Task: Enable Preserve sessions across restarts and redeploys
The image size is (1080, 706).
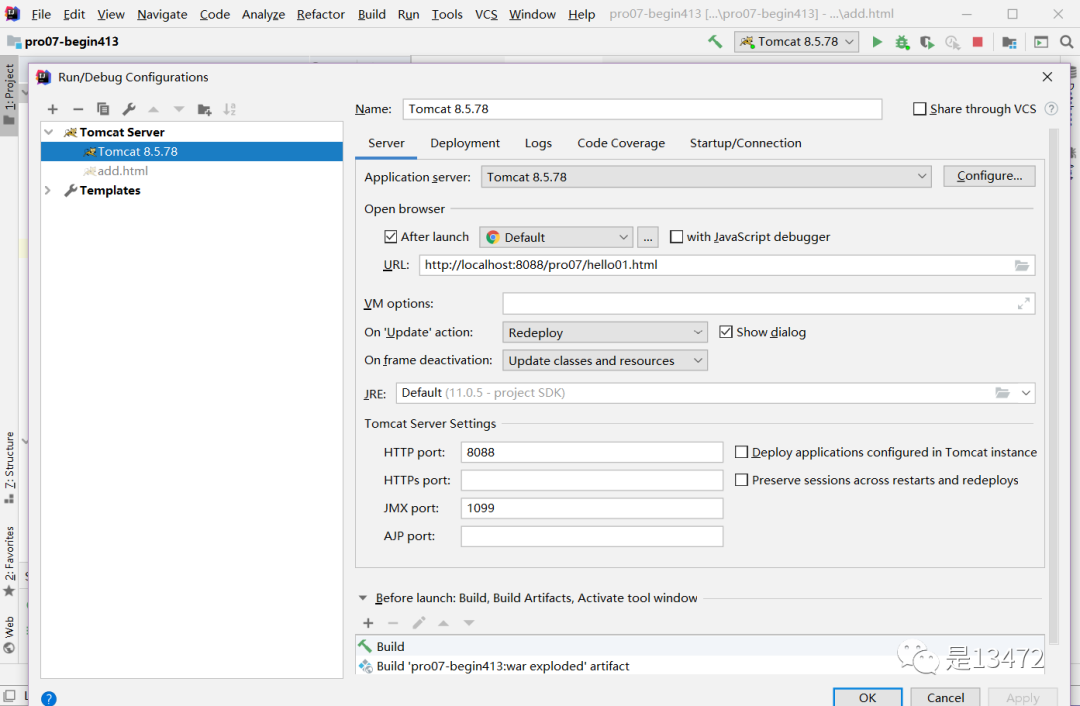Action: [x=741, y=480]
